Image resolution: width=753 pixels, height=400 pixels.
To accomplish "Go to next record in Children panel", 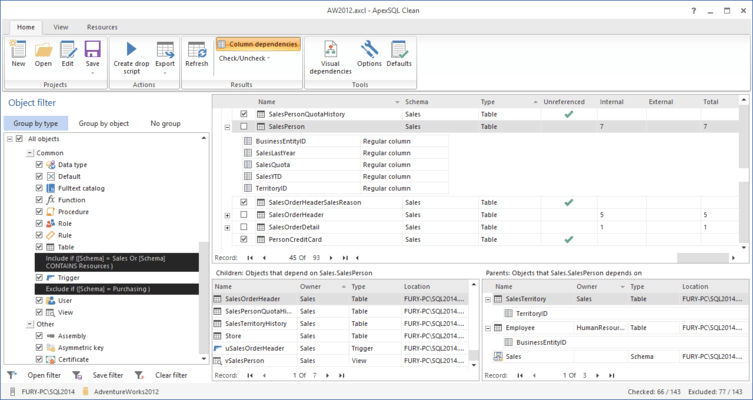I will point(328,376).
